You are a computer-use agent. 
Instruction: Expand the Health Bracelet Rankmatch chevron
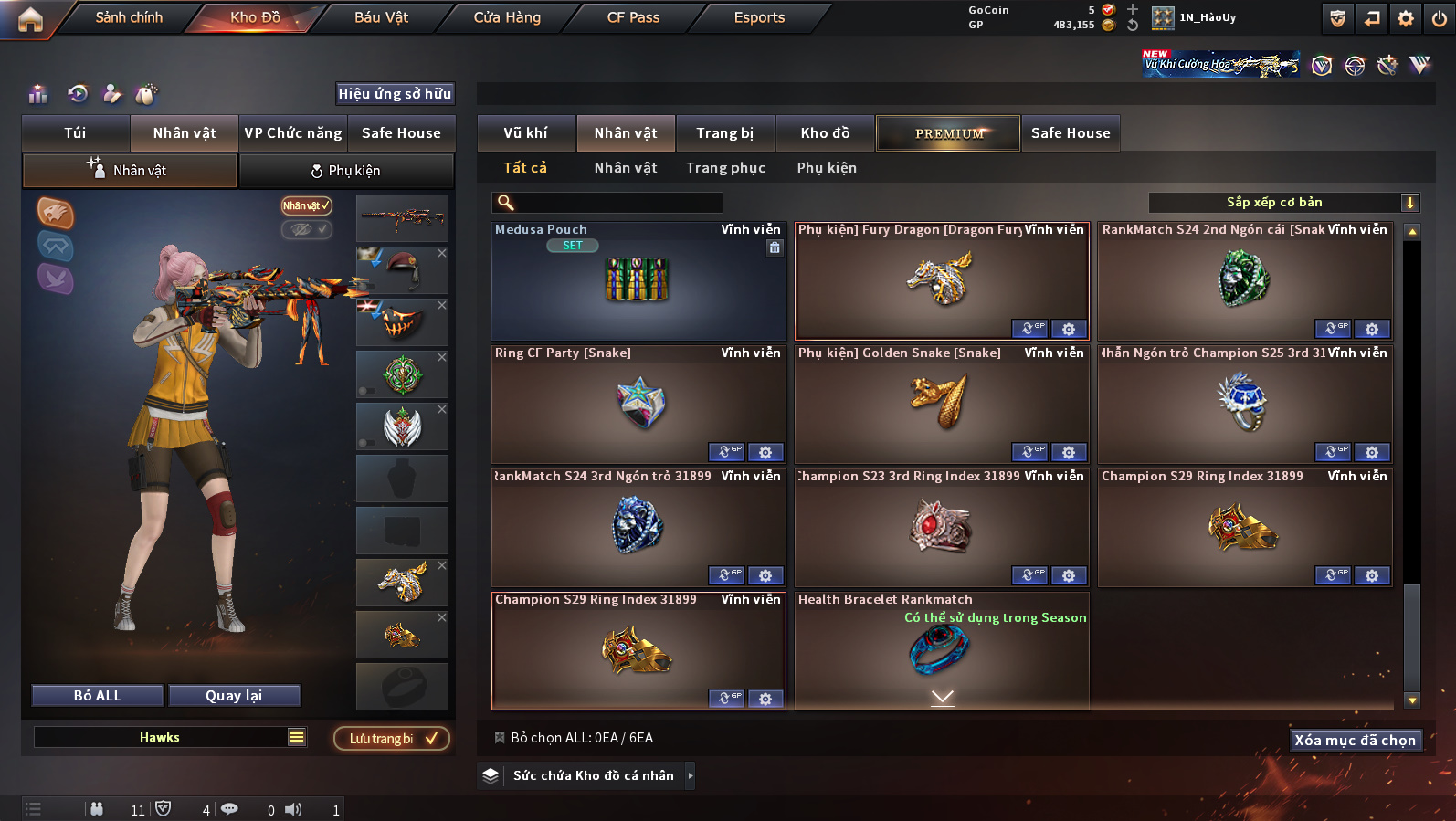click(942, 698)
